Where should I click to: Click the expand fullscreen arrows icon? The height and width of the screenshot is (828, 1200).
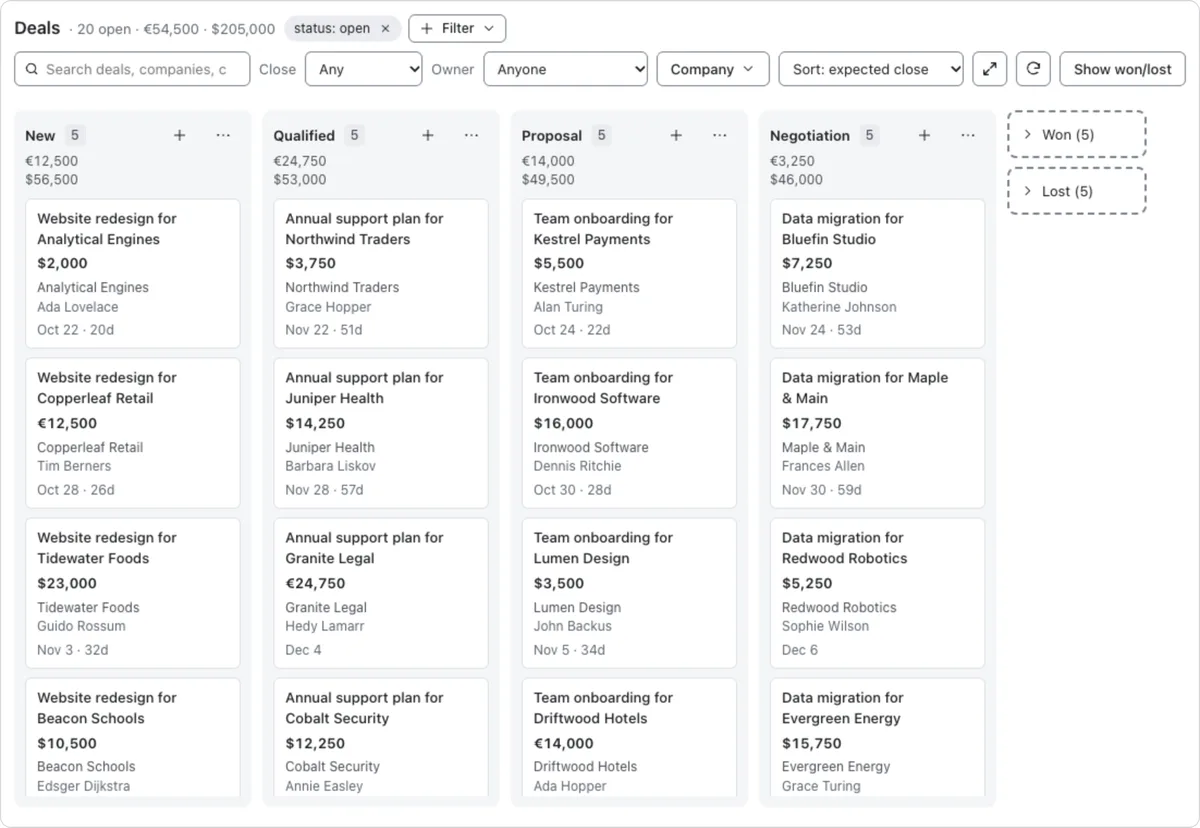989,69
